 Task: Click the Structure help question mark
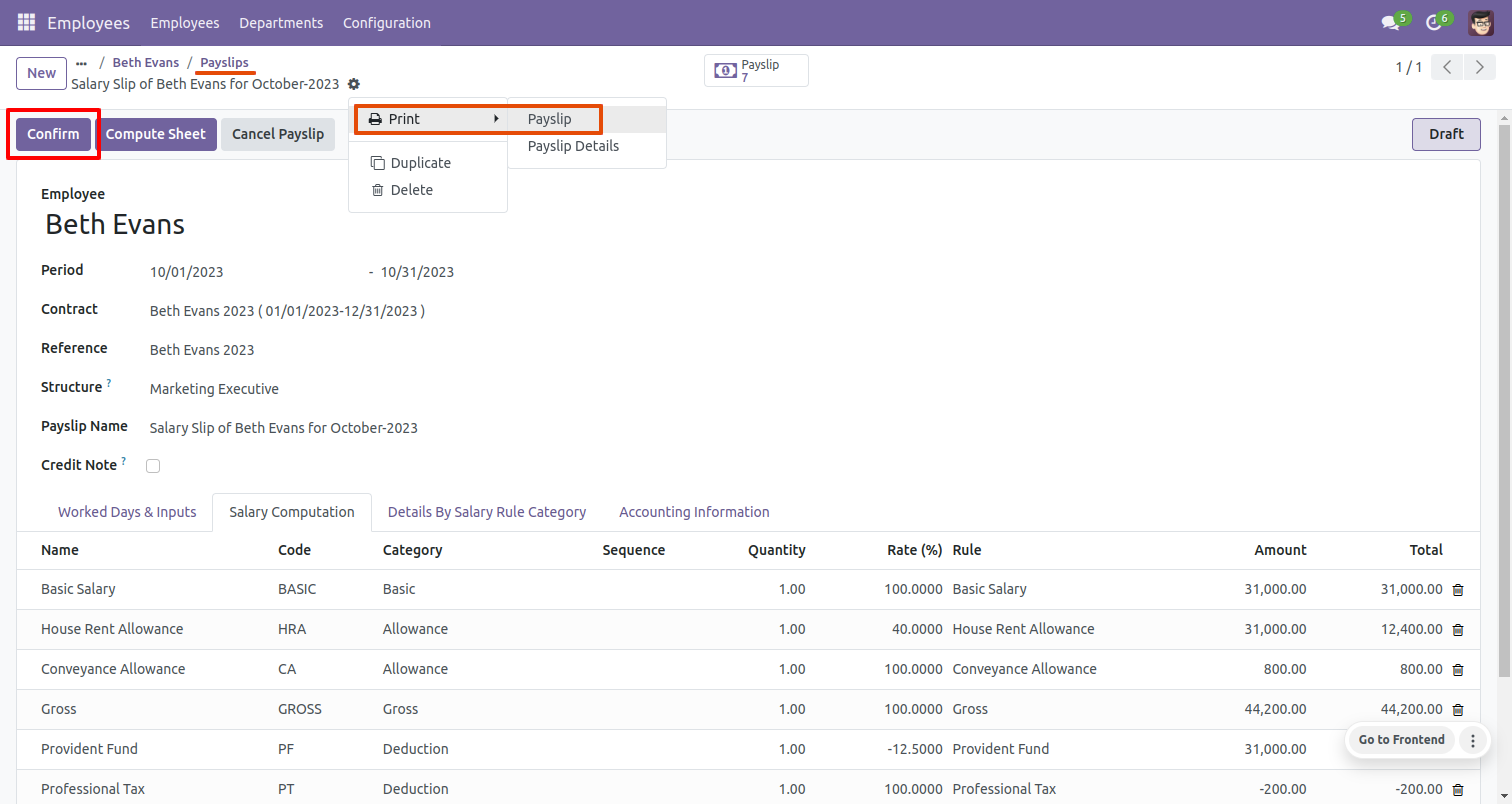(x=109, y=383)
